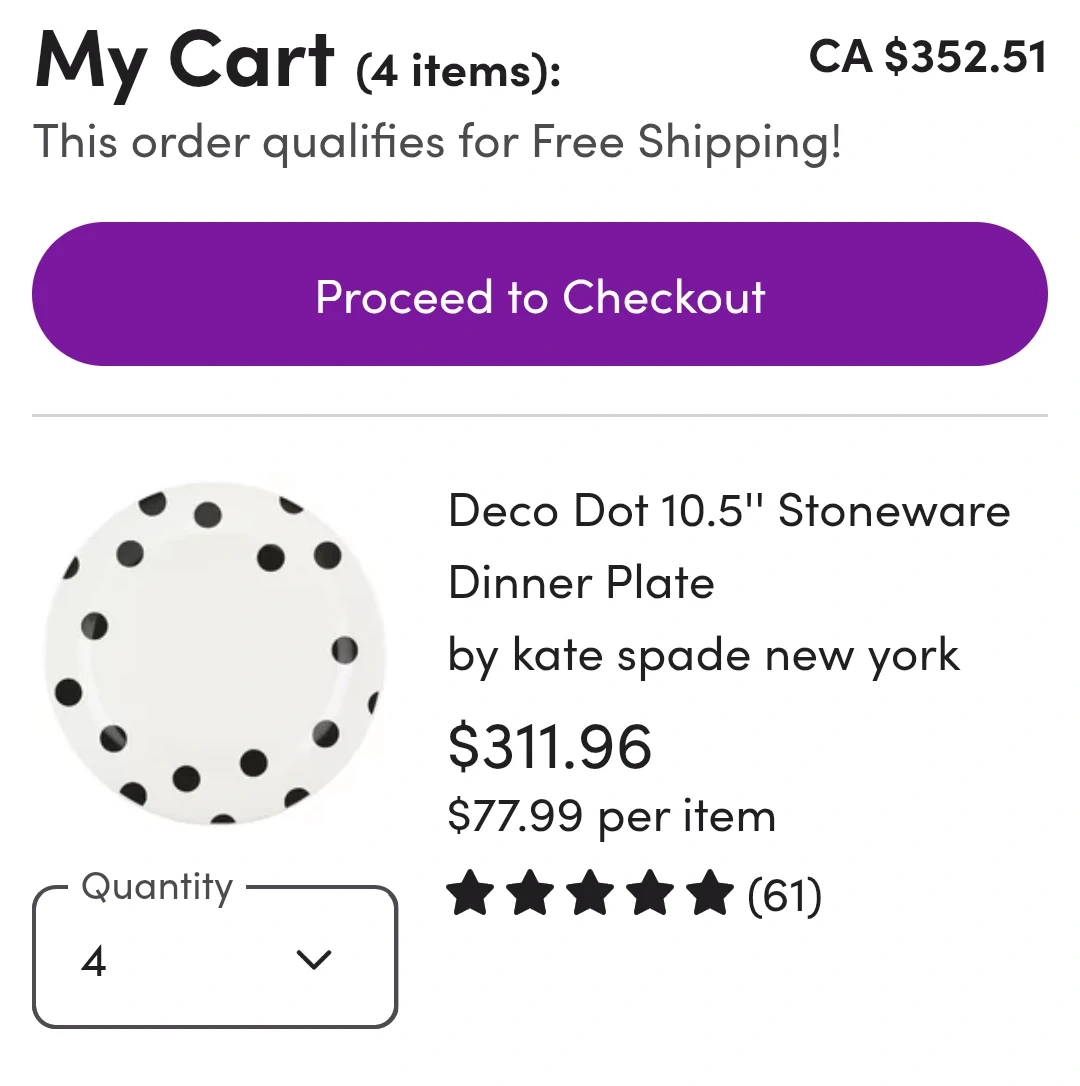View the 61 reviews count
Screen dimensions: 1080x1086
pyautogui.click(x=785, y=895)
